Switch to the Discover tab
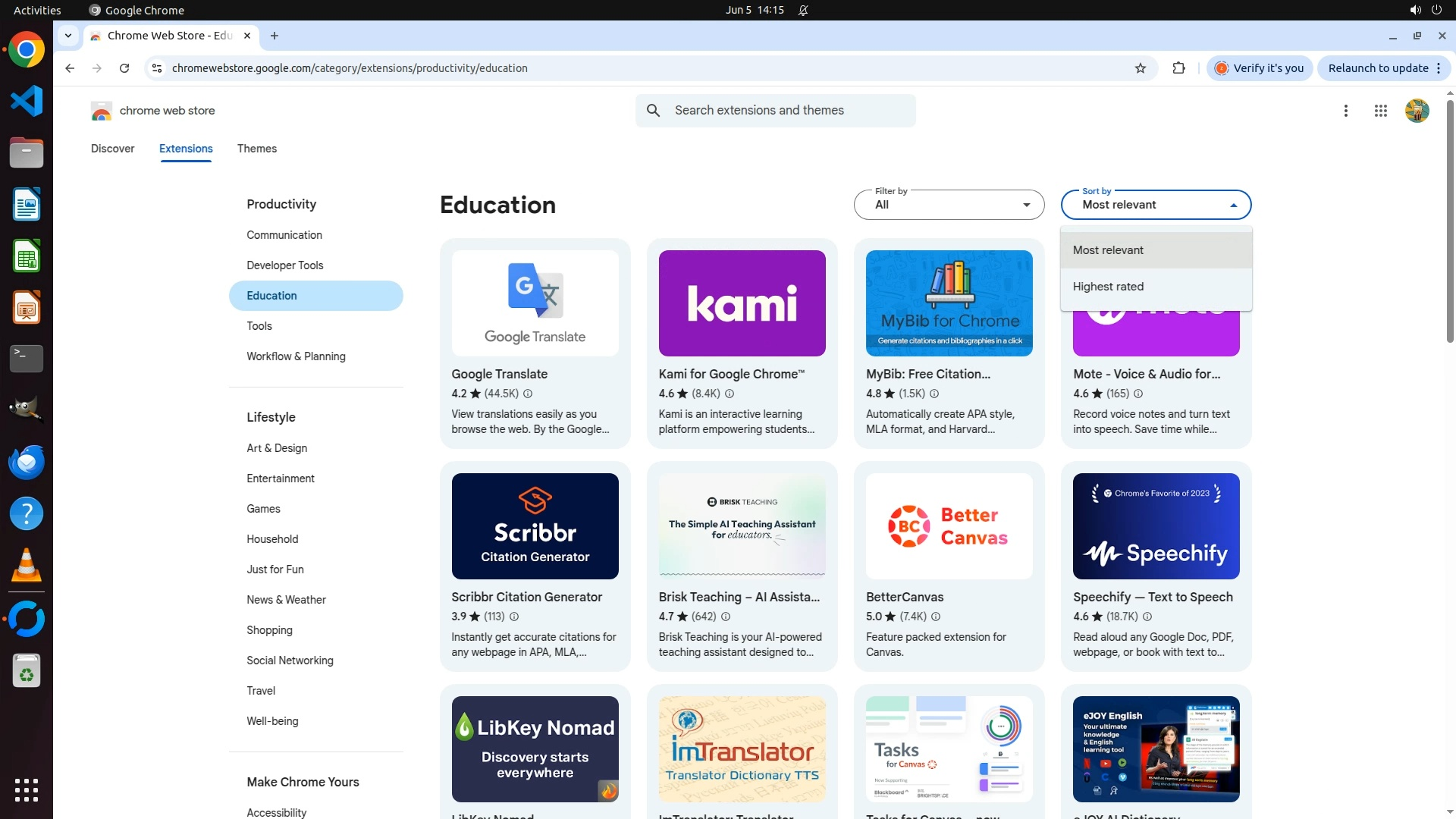1456x819 pixels. click(112, 149)
